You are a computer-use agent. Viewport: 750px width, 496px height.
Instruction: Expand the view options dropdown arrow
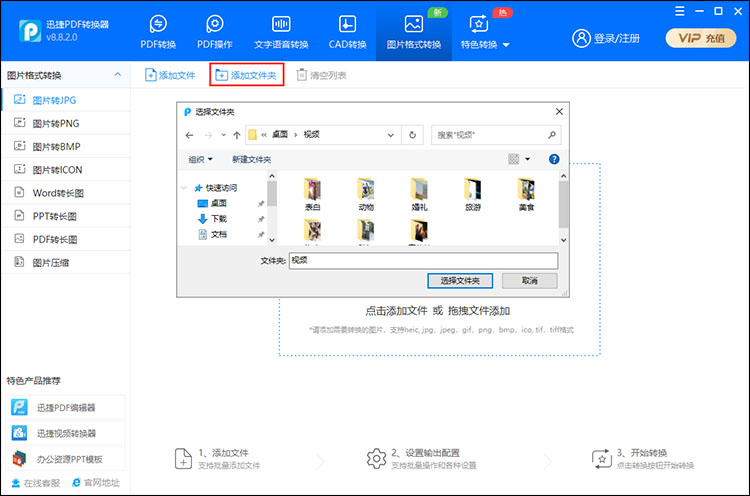[528, 159]
